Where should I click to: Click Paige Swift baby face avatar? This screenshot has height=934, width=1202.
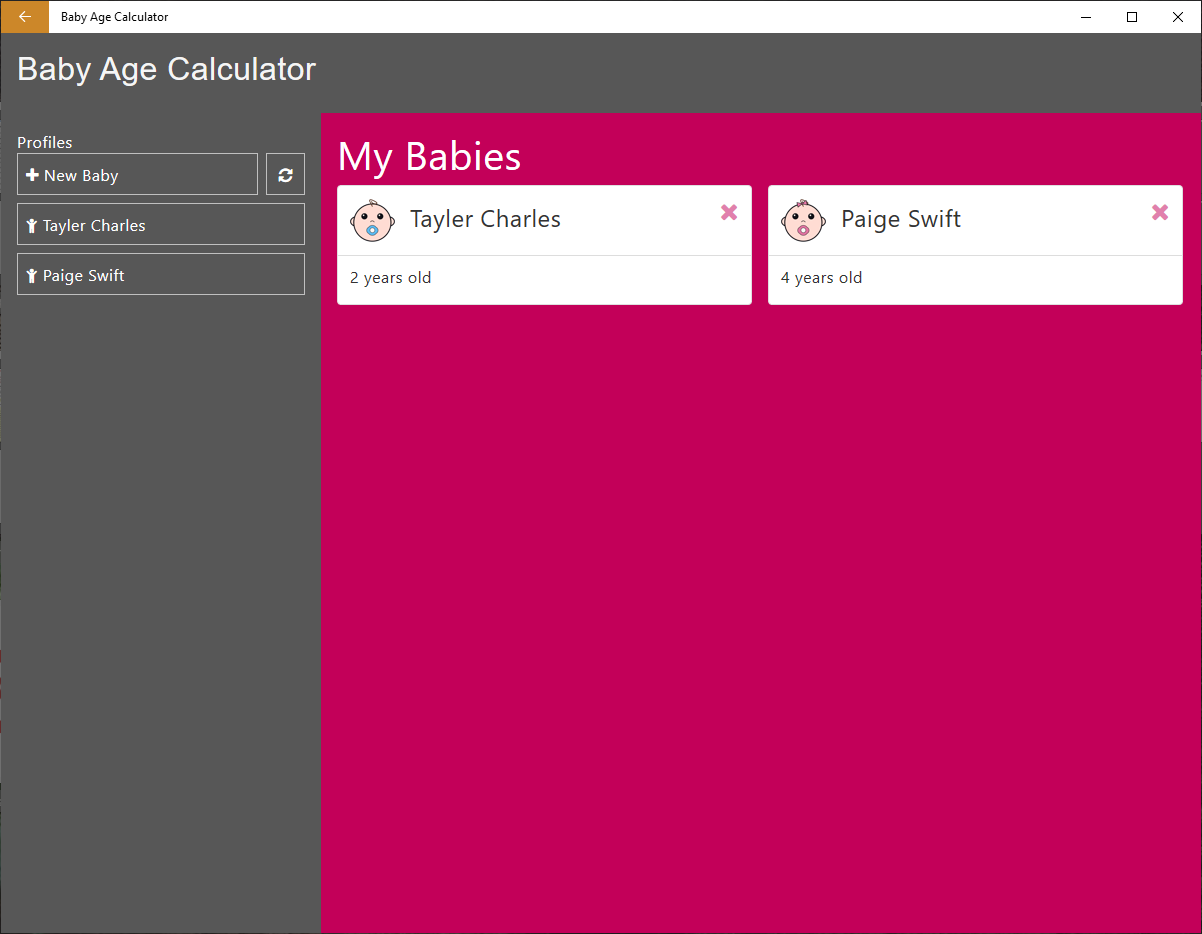803,220
